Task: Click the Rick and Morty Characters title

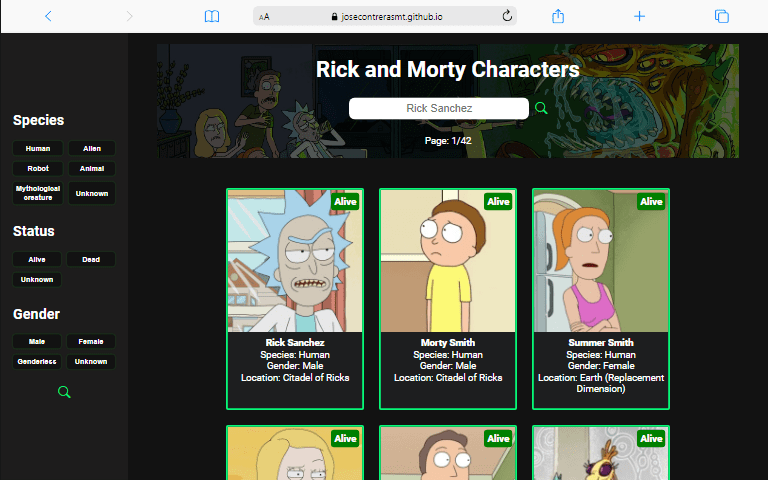Action: pos(448,69)
